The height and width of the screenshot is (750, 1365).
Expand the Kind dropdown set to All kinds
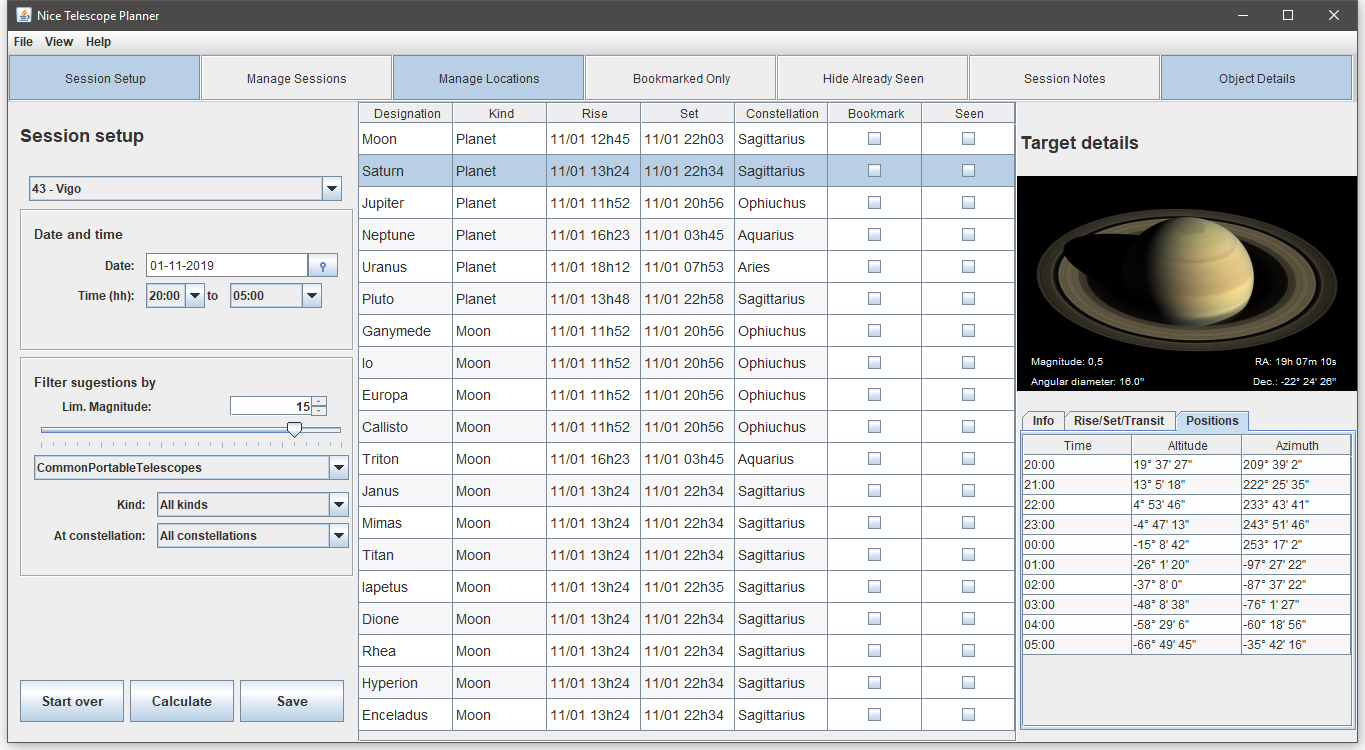click(x=338, y=504)
